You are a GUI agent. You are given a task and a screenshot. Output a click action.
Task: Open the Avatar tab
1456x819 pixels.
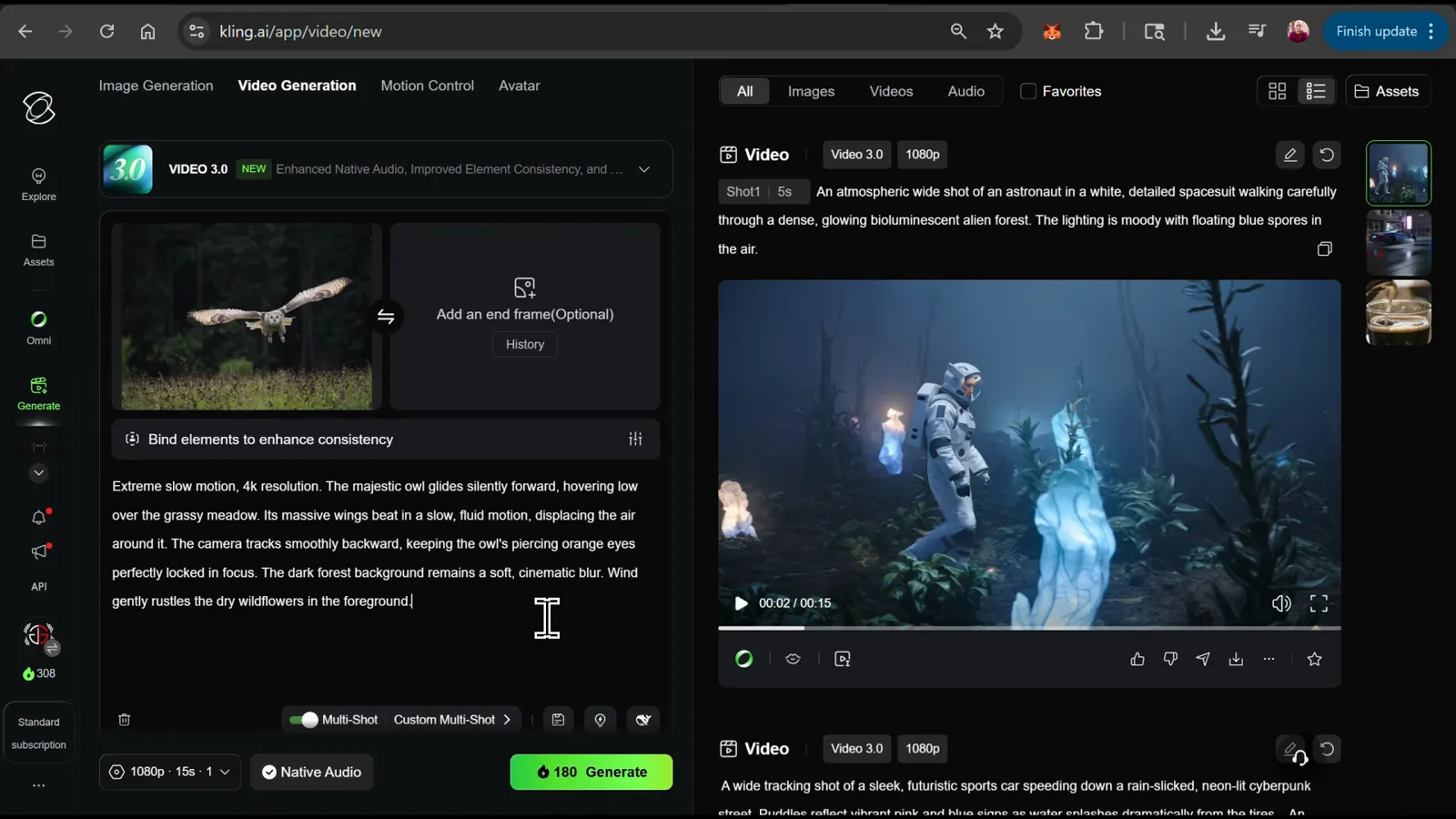tap(519, 86)
